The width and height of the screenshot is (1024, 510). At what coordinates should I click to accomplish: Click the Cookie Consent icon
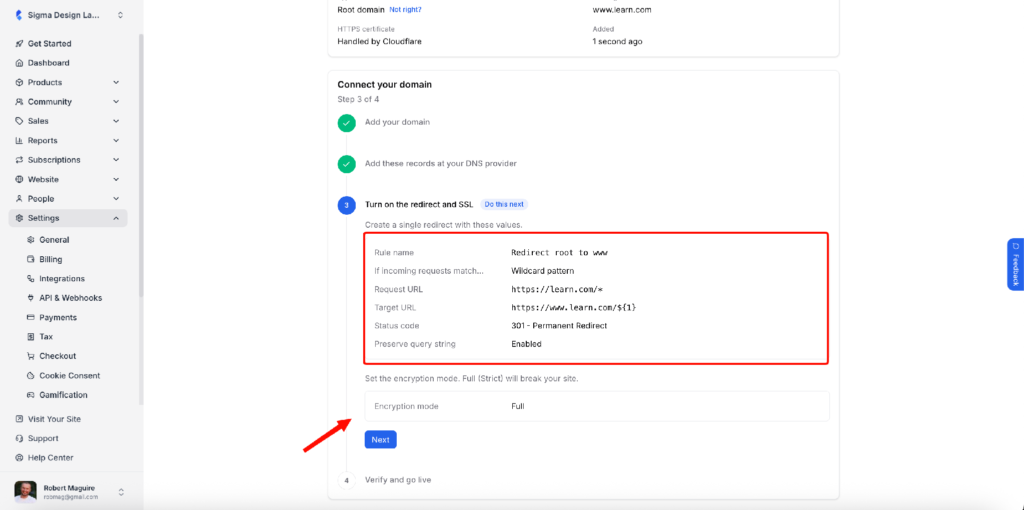tap(30, 375)
